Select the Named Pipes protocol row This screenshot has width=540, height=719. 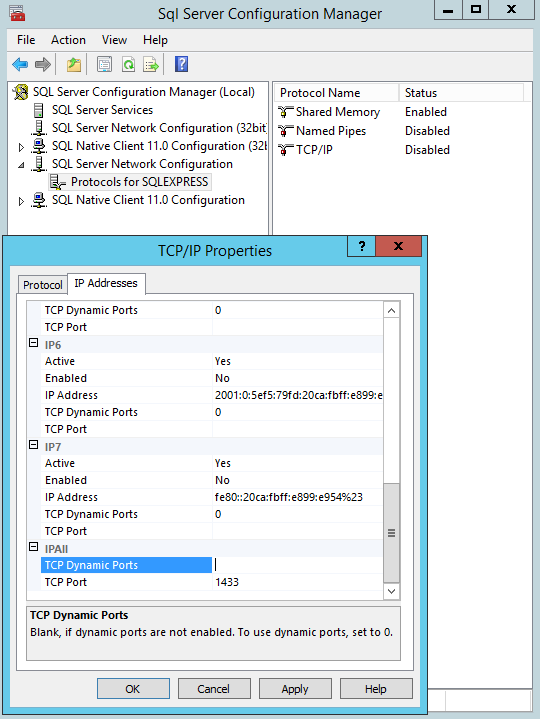pyautogui.click(x=331, y=131)
